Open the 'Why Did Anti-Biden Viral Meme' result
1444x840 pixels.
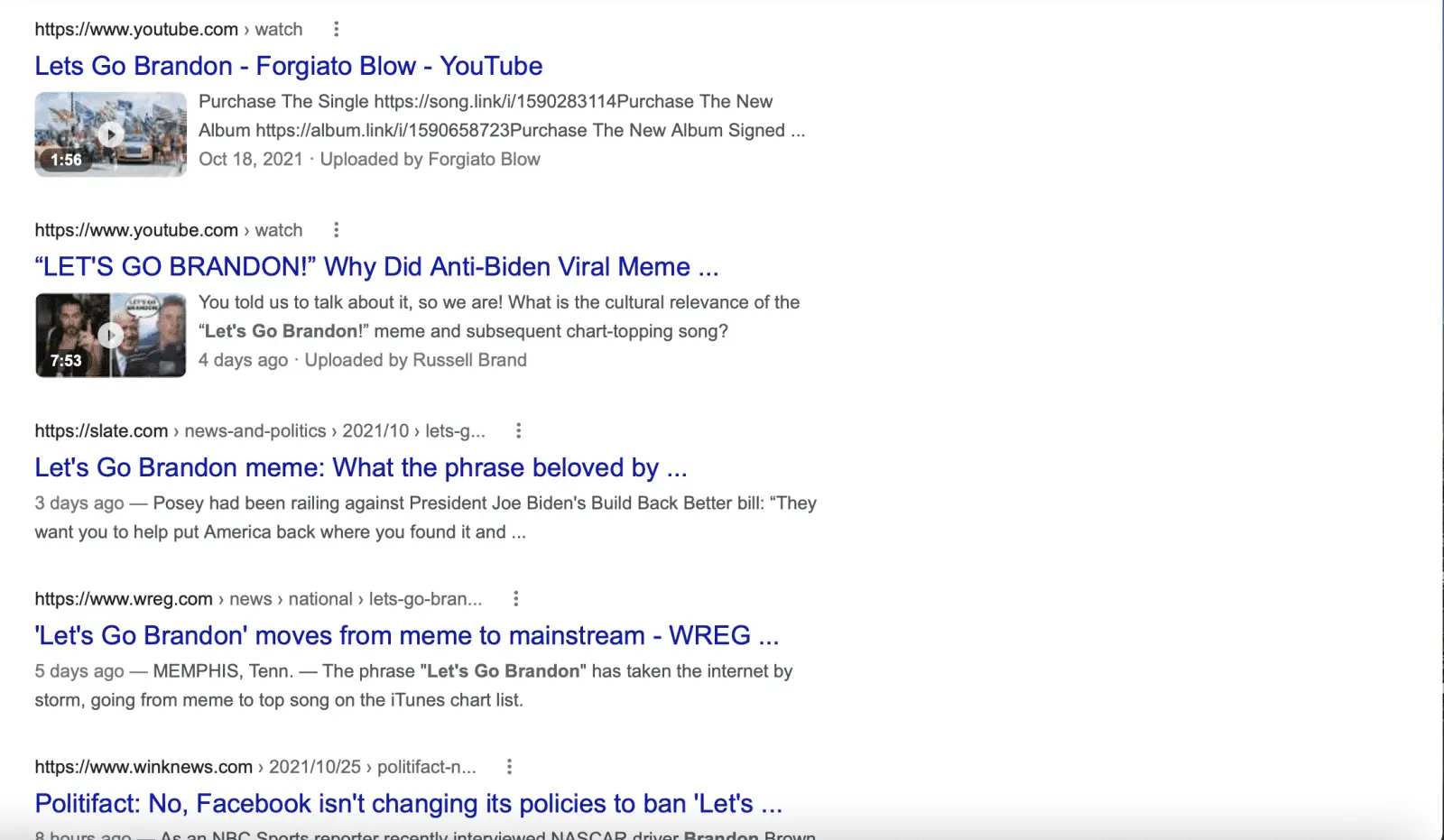[376, 267]
